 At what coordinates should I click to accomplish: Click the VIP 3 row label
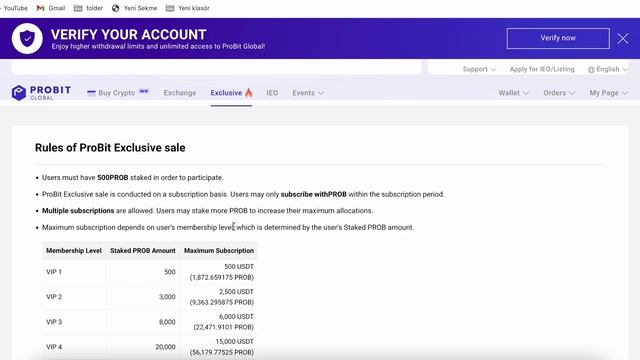(x=54, y=322)
